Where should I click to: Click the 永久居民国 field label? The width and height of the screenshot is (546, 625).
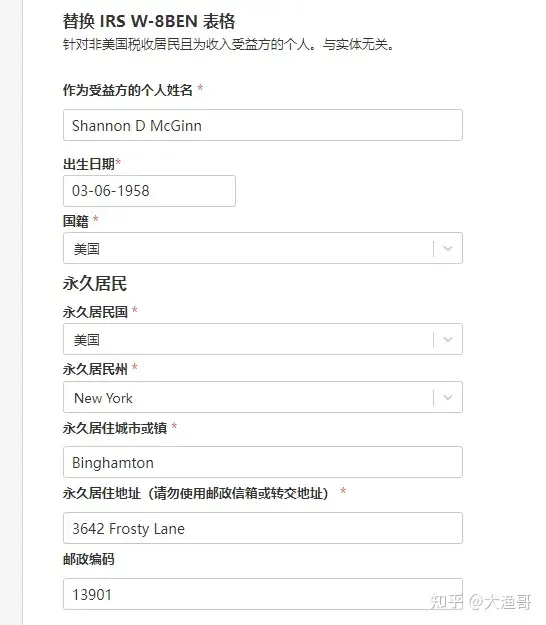coord(95,312)
